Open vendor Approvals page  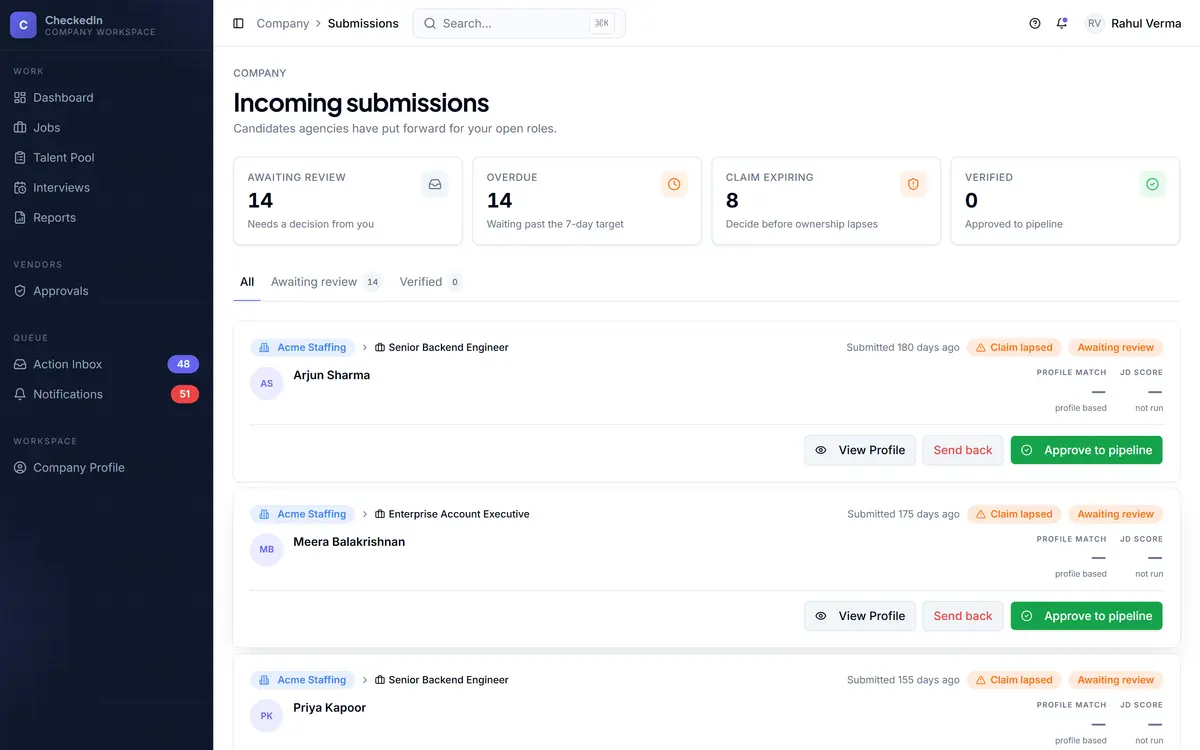click(106, 291)
